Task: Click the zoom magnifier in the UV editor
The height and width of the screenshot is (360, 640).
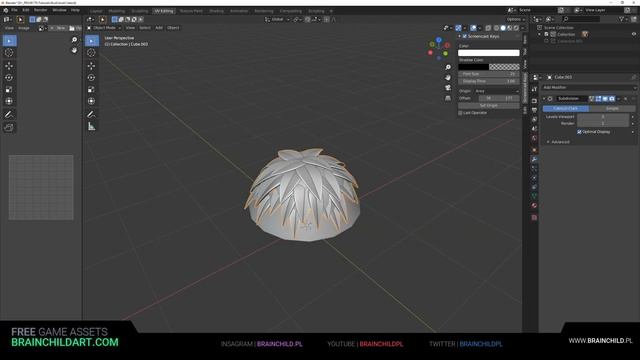Action: tap(74, 40)
